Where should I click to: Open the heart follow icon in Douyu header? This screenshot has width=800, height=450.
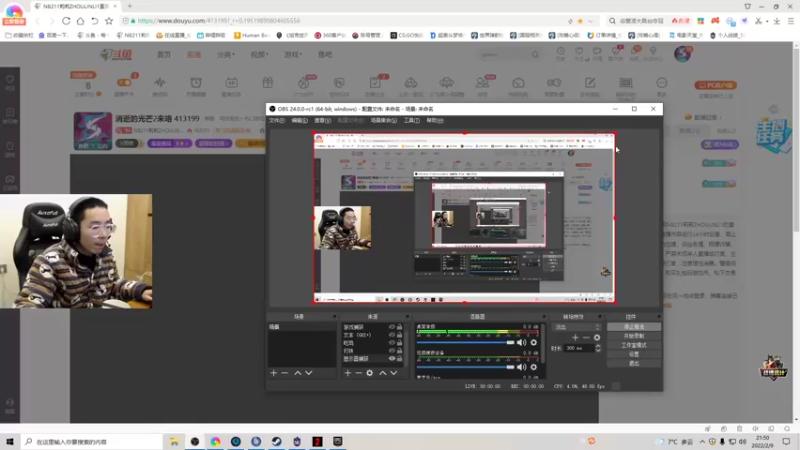(579, 53)
